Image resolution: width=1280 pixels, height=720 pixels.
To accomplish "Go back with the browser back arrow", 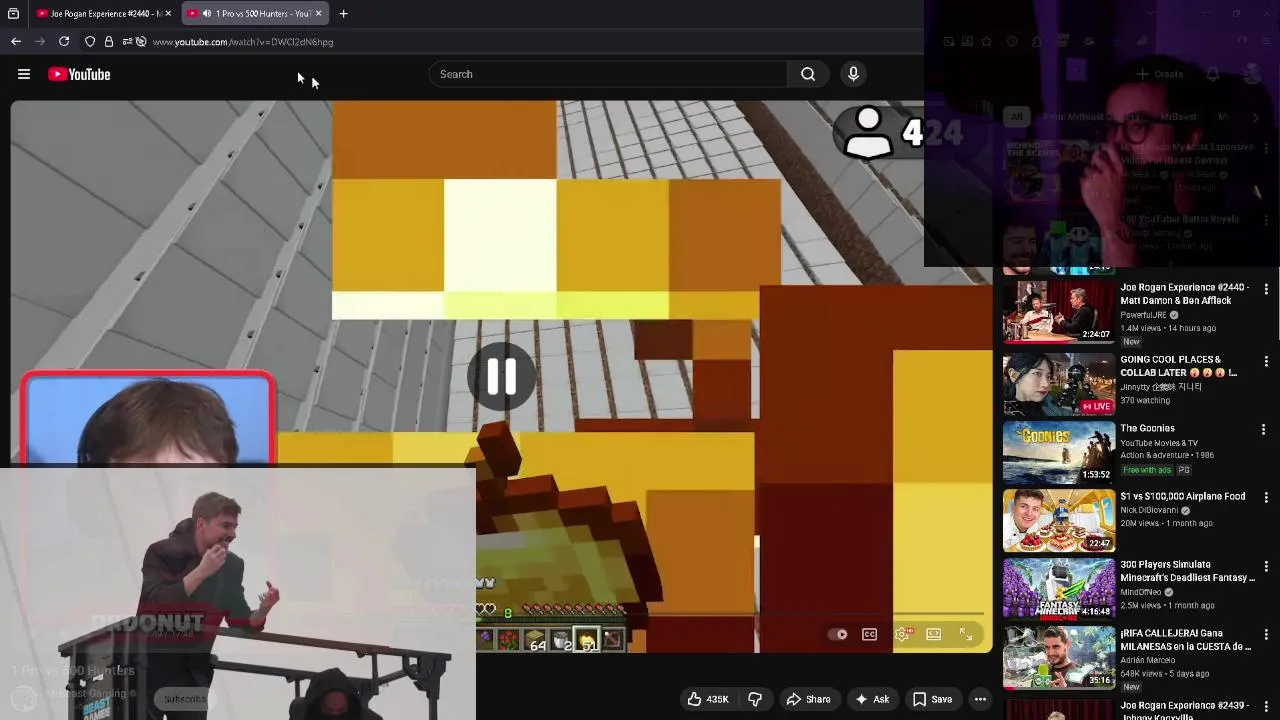I will click(16, 42).
